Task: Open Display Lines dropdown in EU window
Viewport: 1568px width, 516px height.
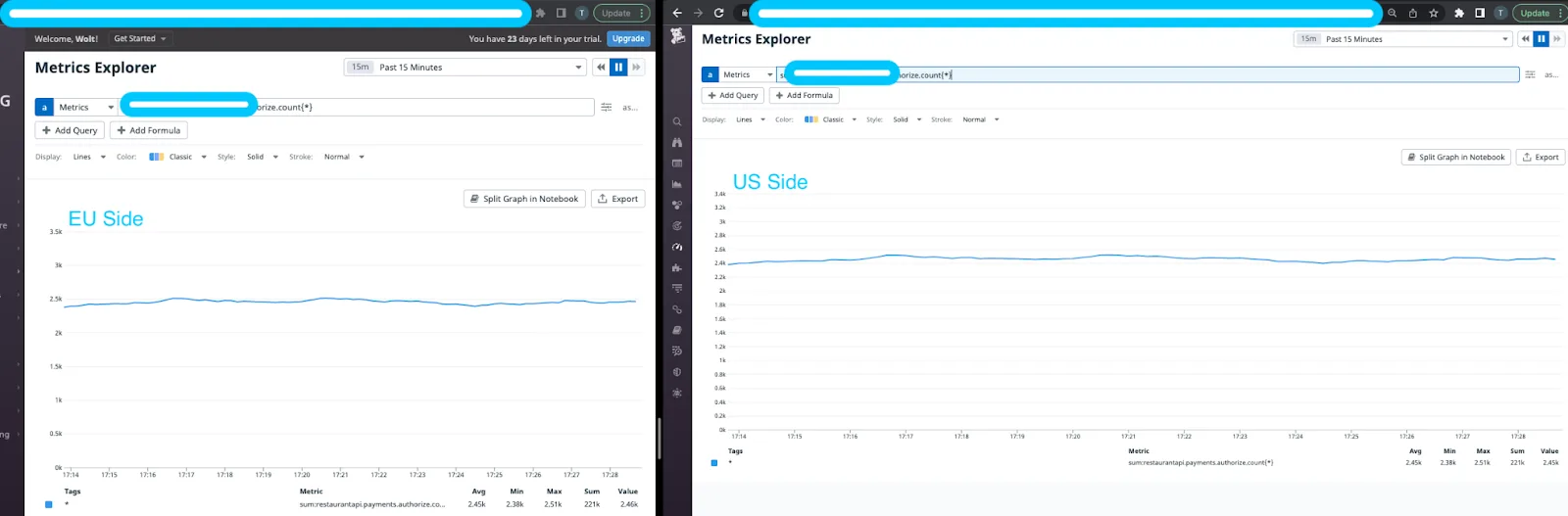Action: tap(89, 157)
